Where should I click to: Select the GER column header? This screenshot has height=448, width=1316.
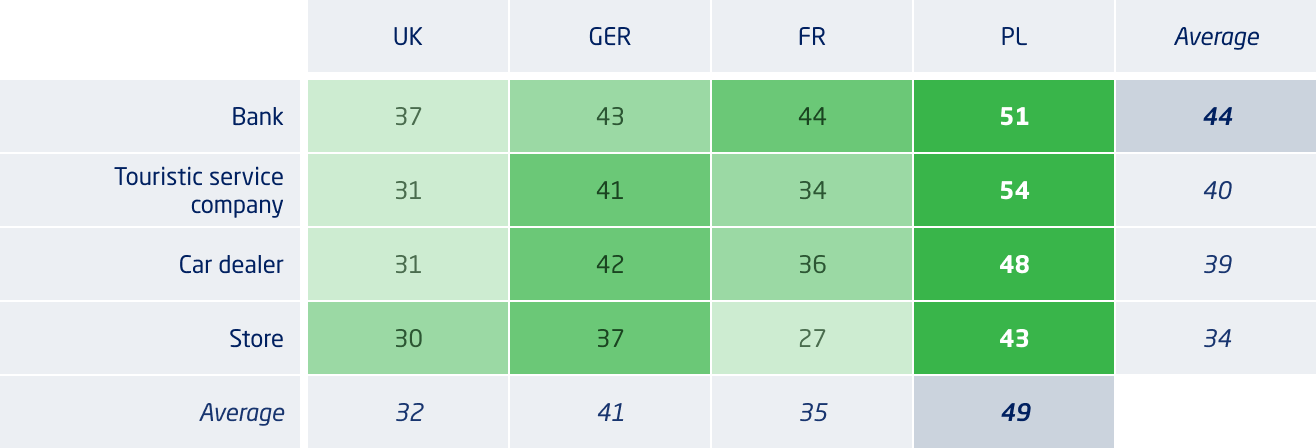[x=610, y=37]
